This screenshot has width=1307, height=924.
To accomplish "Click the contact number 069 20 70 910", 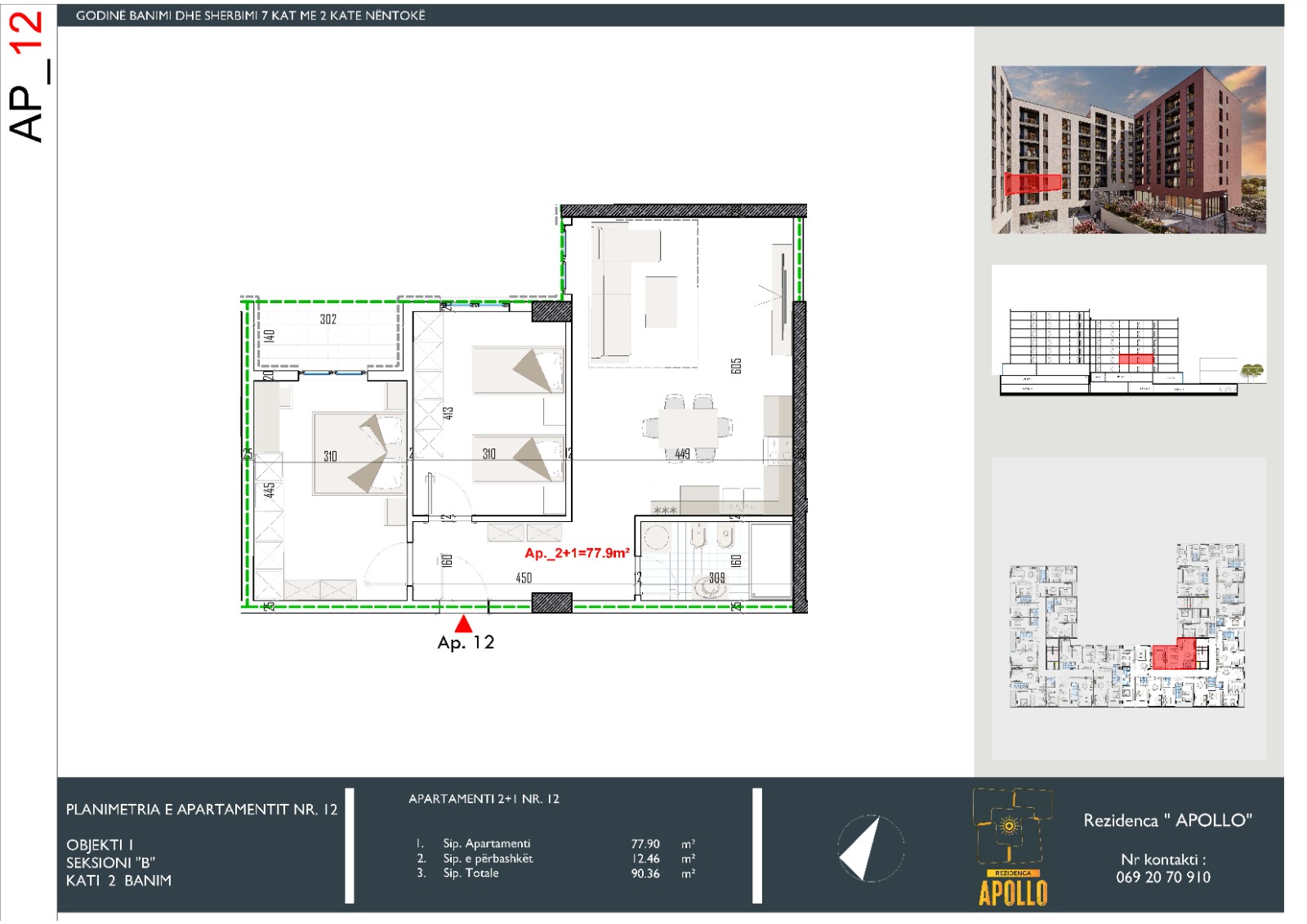I will click(x=1162, y=877).
